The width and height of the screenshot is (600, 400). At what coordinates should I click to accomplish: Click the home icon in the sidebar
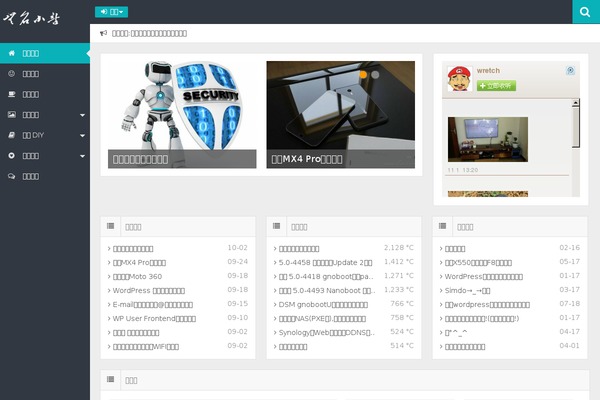[x=12, y=53]
